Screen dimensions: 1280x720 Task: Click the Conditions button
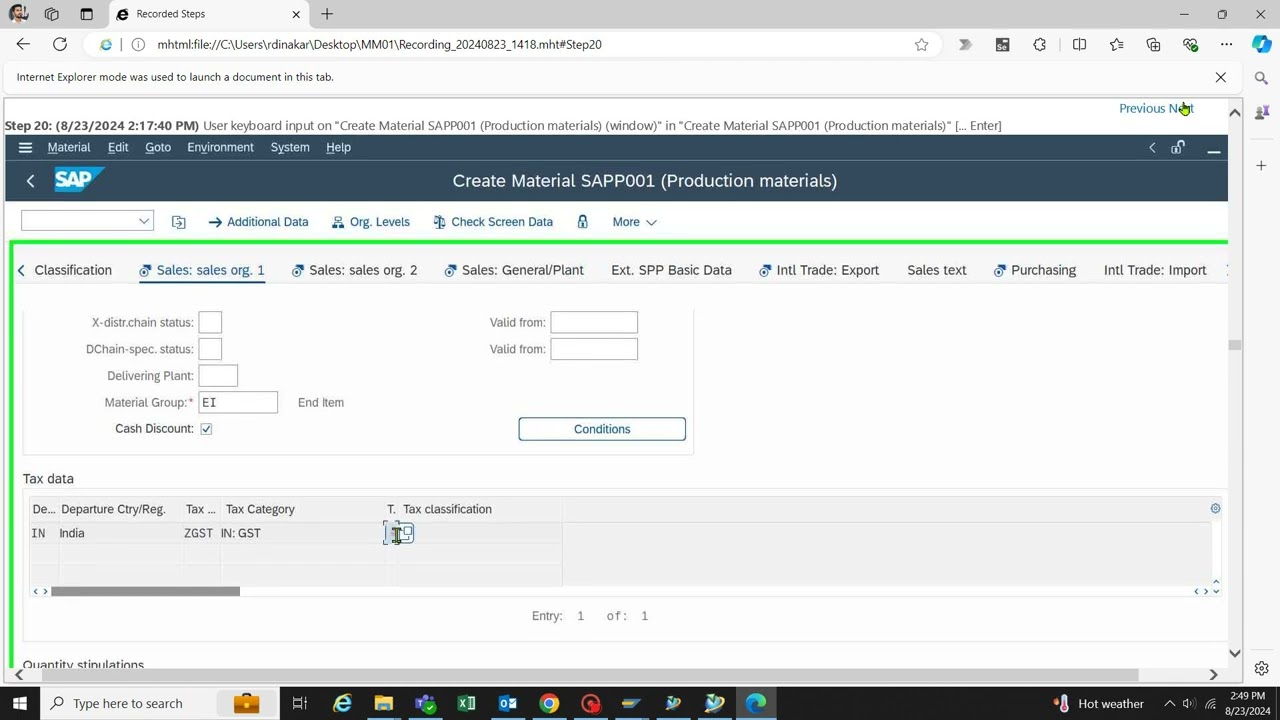click(602, 429)
